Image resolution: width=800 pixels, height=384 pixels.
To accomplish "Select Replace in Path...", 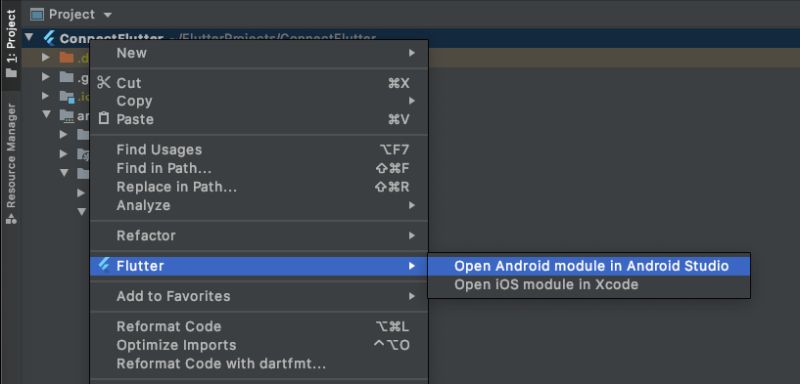I will click(x=259, y=187).
